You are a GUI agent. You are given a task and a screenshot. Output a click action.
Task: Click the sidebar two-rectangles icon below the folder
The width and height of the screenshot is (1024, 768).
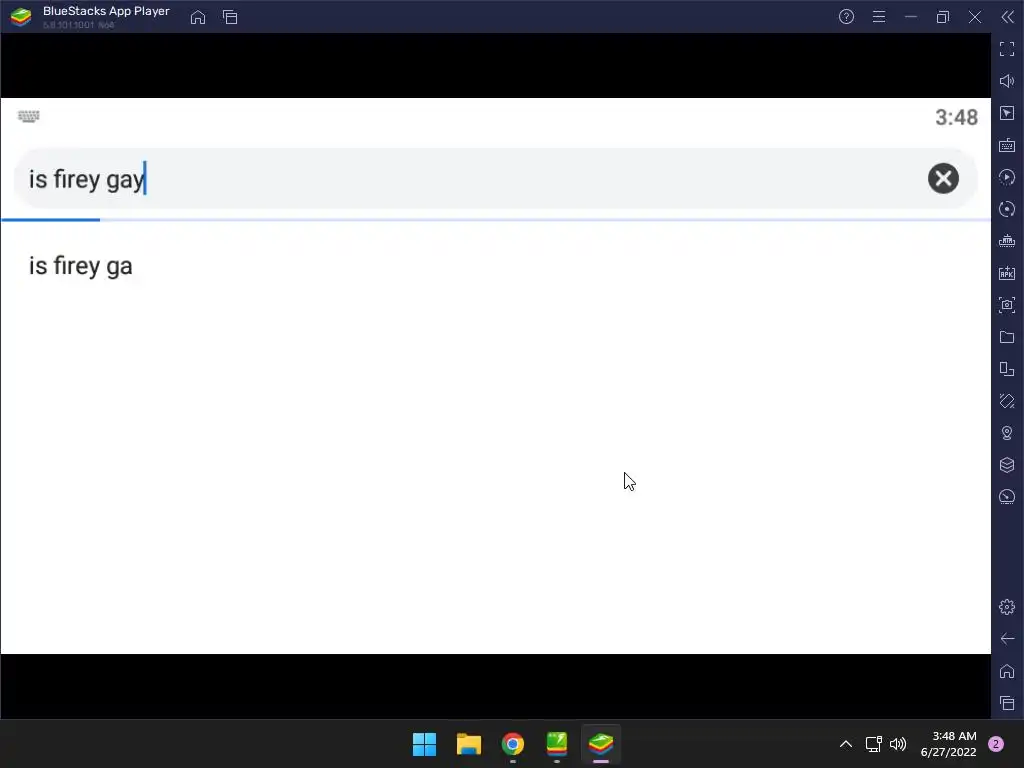click(1007, 369)
